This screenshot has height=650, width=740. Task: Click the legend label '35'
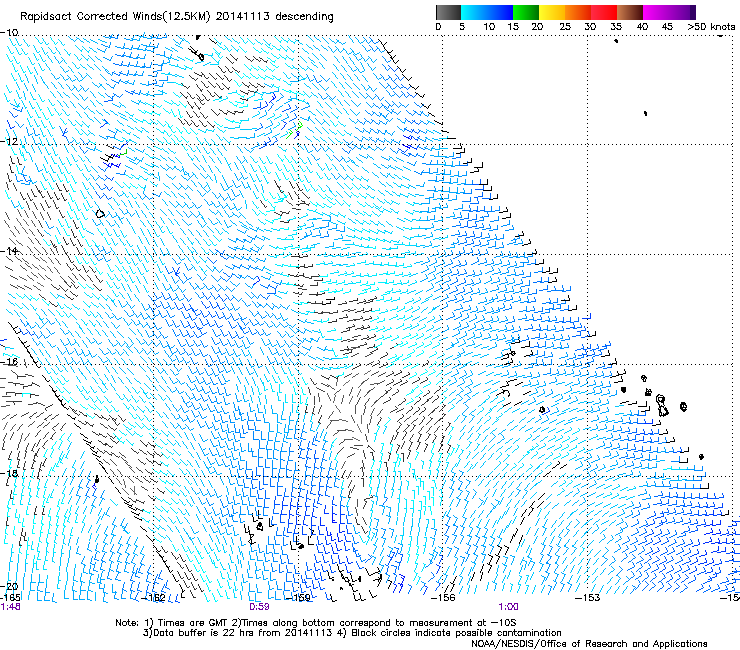point(616,27)
